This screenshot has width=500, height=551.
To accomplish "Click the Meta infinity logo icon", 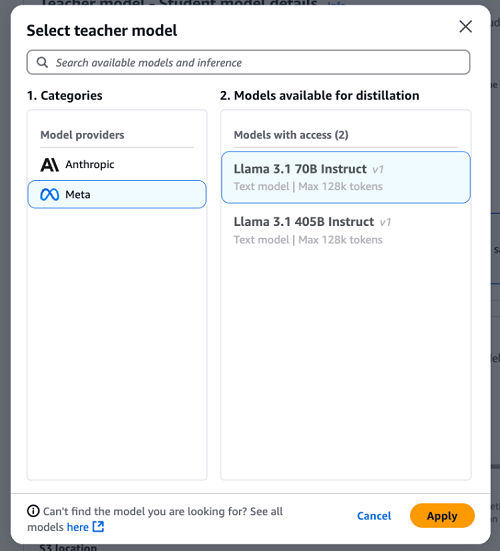I will coord(50,194).
